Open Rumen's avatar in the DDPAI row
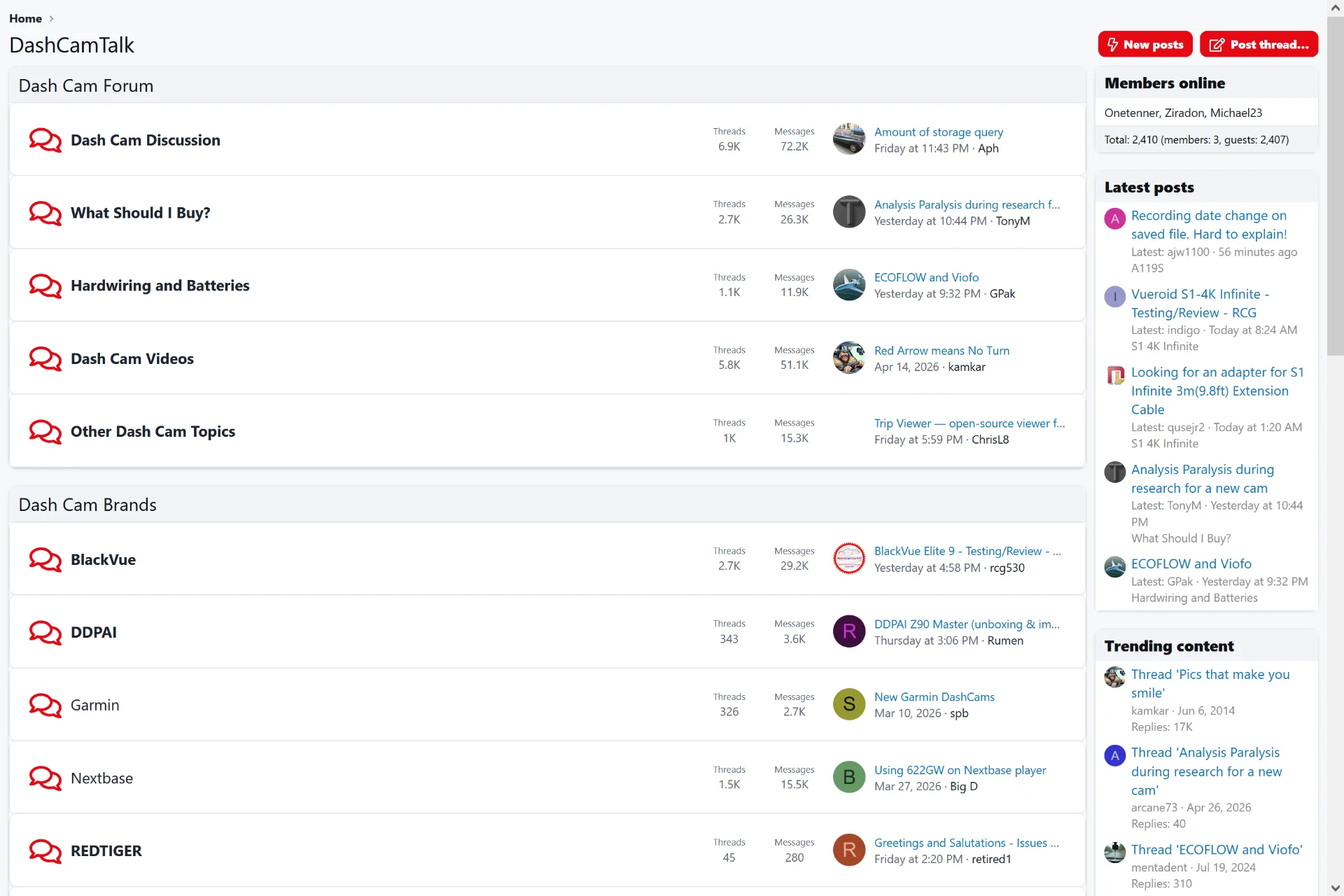Image resolution: width=1344 pixels, height=896 pixels. tap(849, 631)
